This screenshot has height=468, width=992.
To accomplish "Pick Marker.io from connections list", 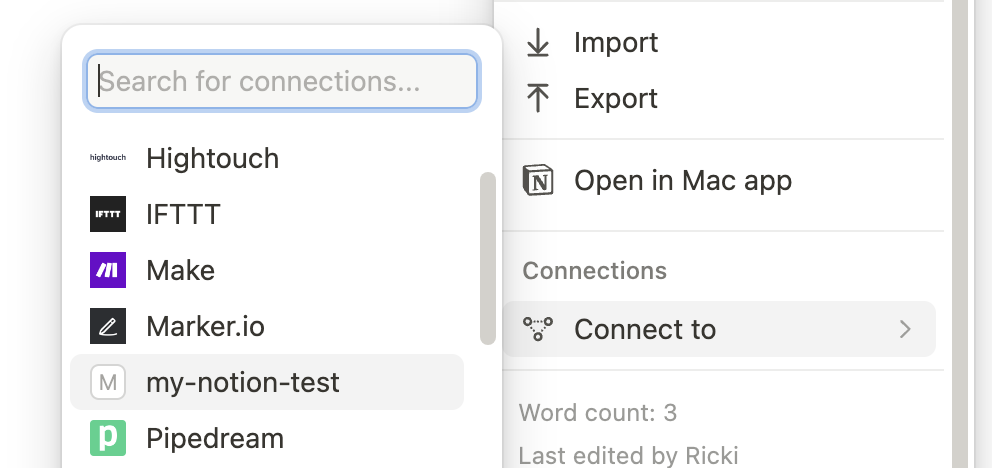I will (x=205, y=326).
